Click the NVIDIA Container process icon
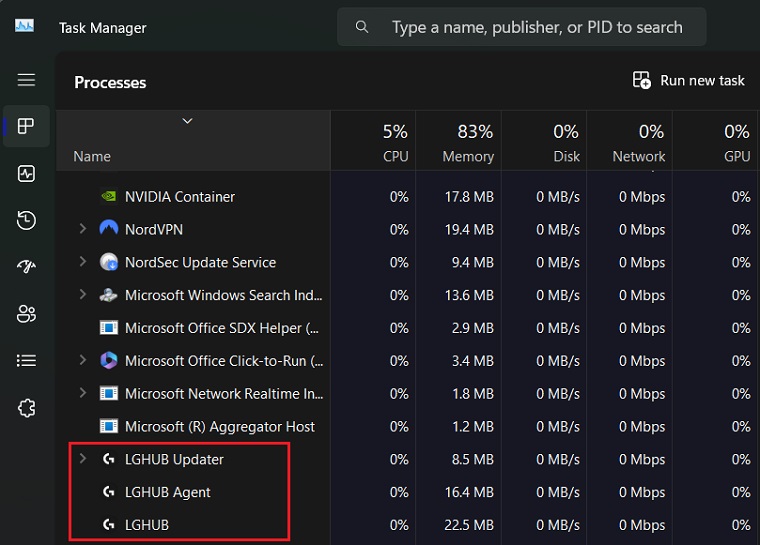Image resolution: width=760 pixels, height=545 pixels. tap(109, 196)
